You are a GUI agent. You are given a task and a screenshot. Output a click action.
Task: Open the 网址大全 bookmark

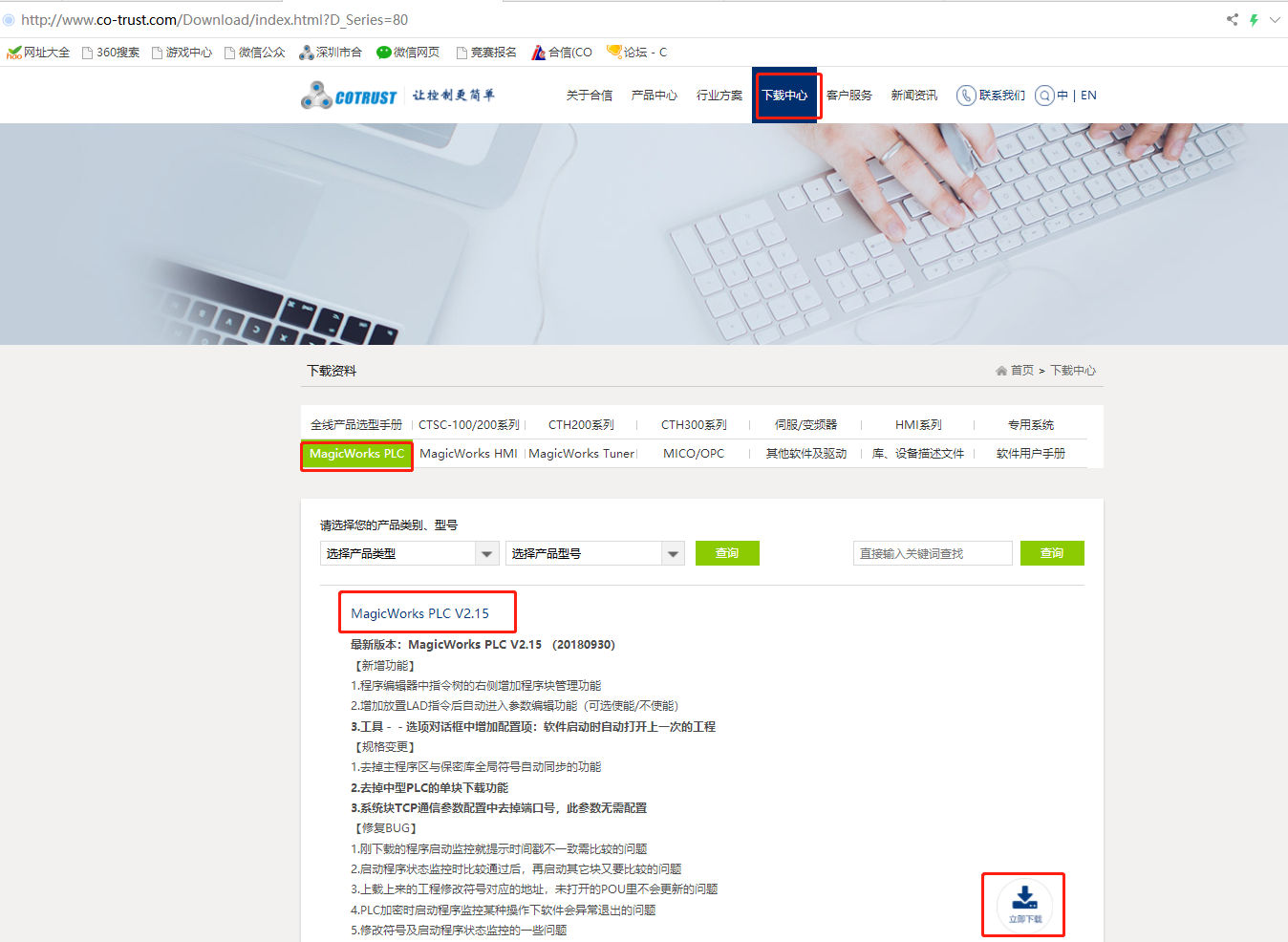pos(38,53)
